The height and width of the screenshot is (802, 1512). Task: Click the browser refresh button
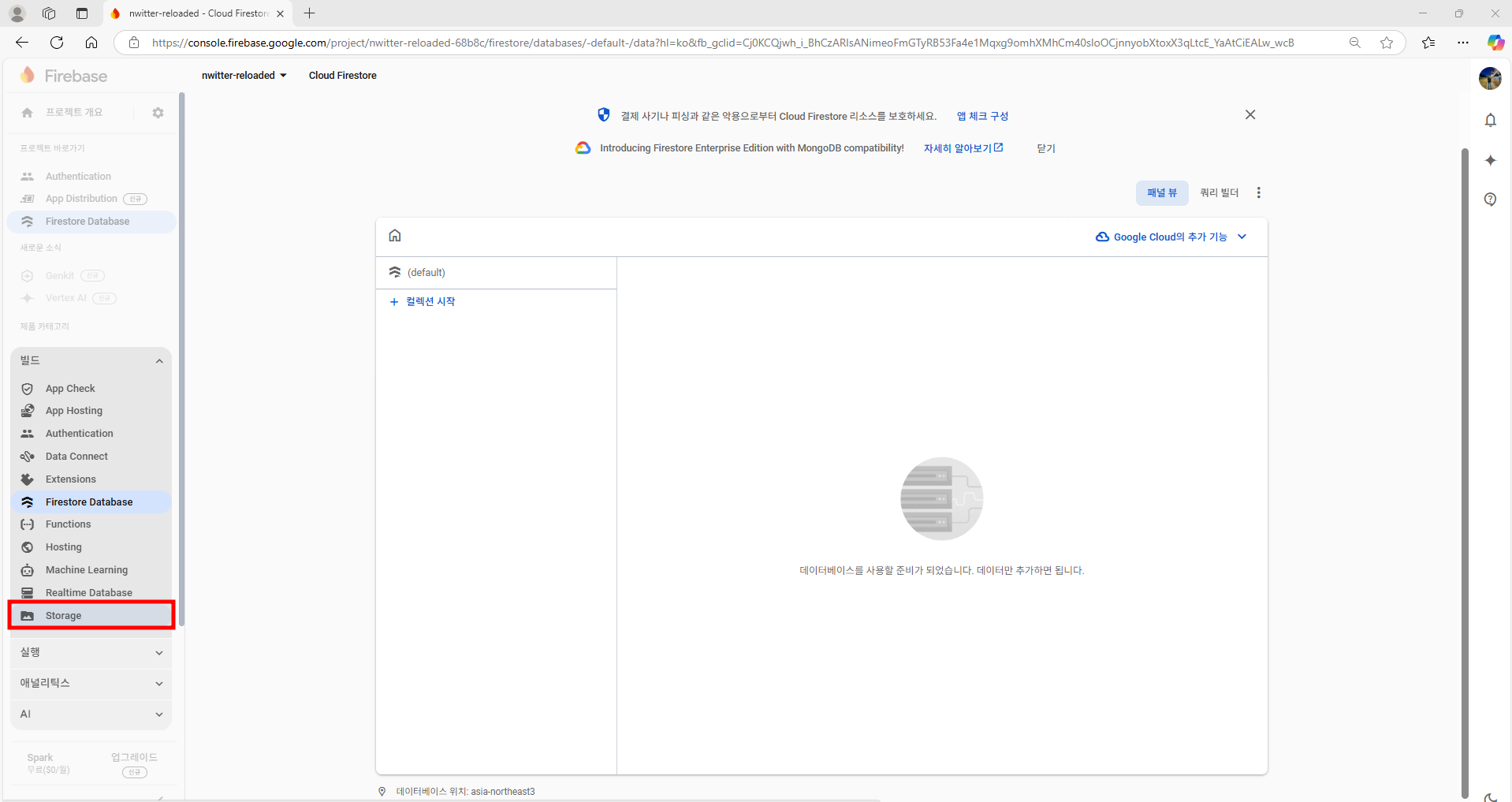pyautogui.click(x=57, y=43)
